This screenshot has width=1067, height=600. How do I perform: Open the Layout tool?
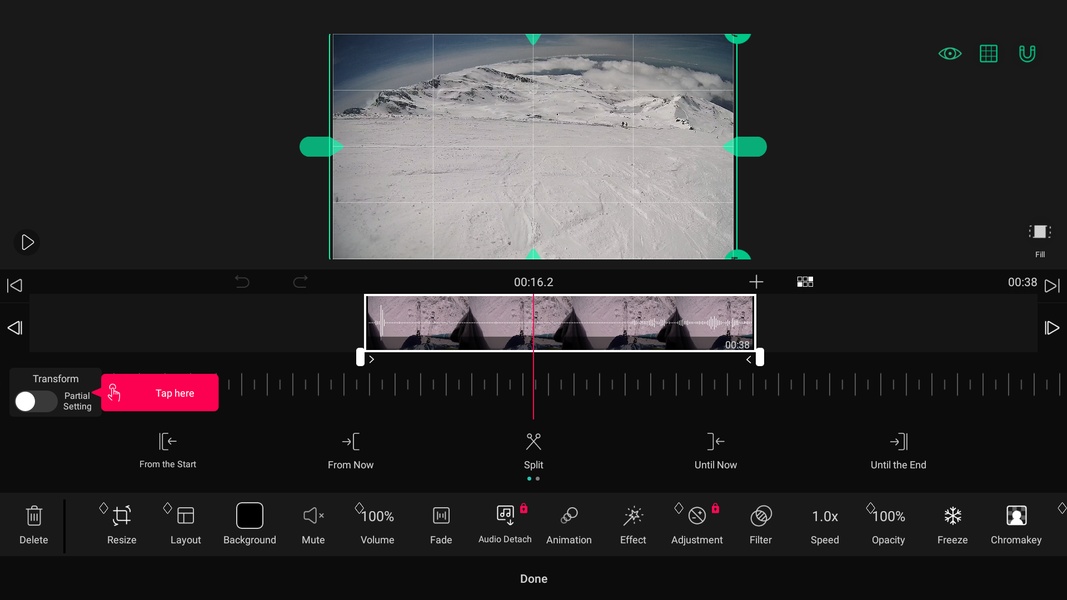pyautogui.click(x=185, y=524)
